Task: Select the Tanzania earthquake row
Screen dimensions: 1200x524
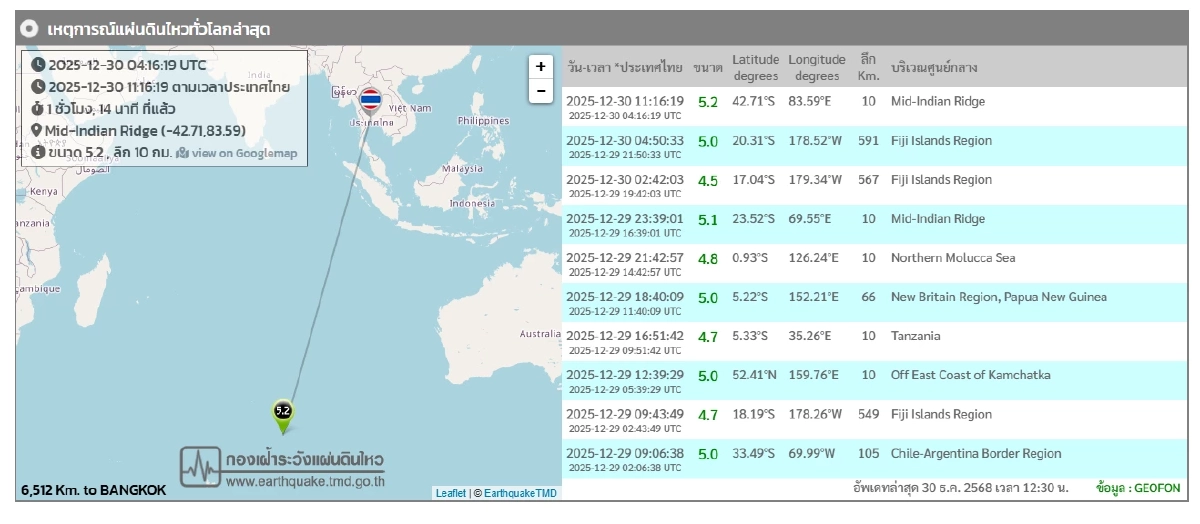Action: coord(860,336)
